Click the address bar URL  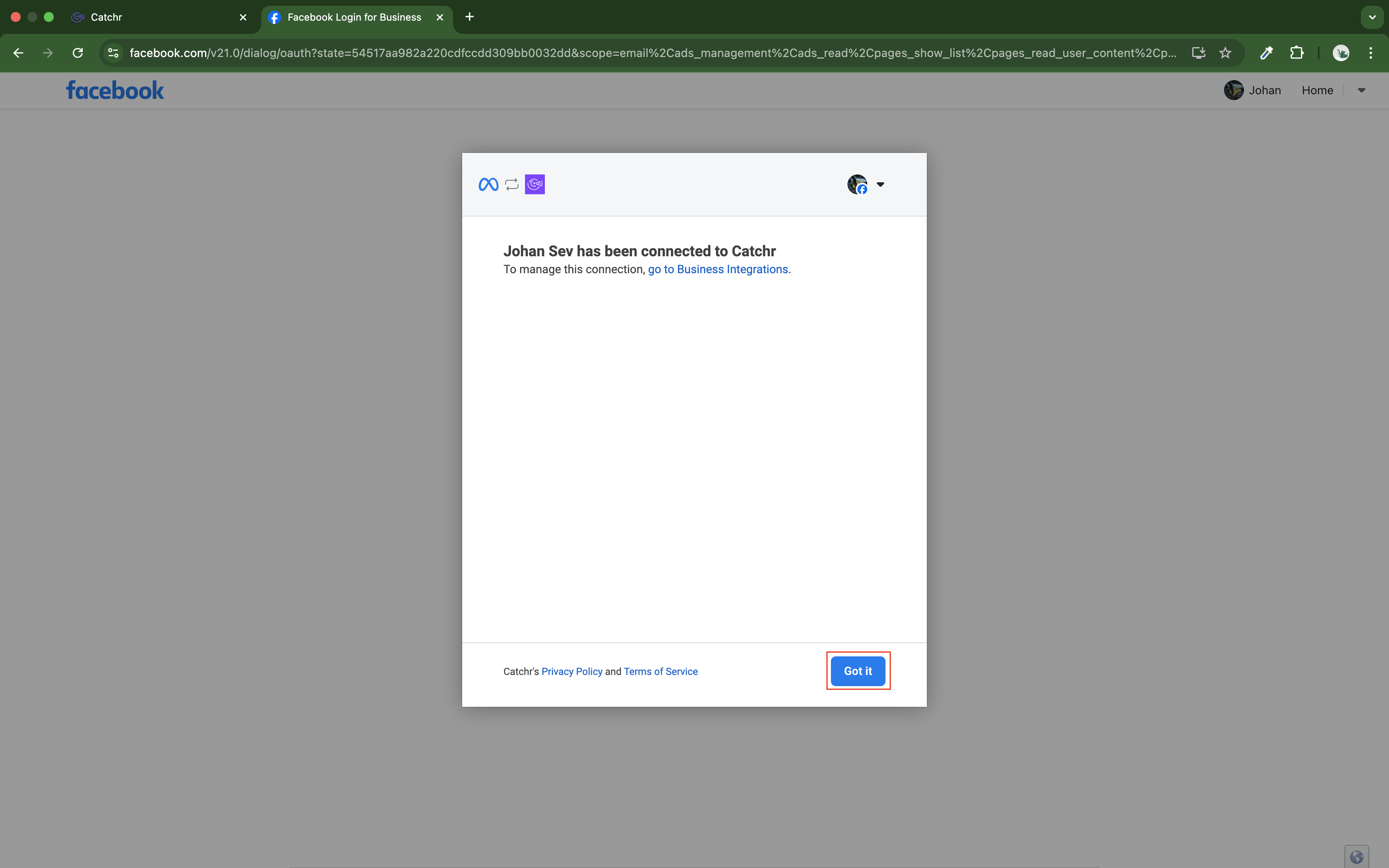653,53
